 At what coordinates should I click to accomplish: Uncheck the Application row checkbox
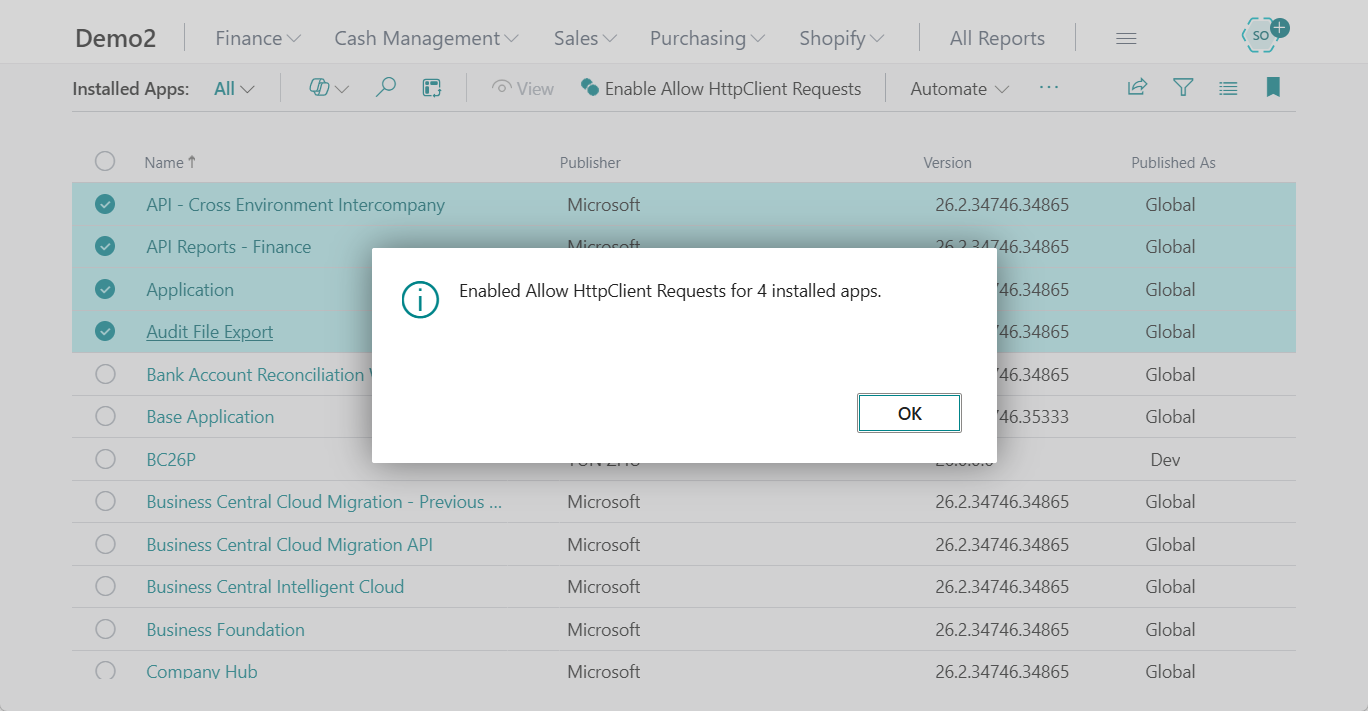(x=105, y=289)
